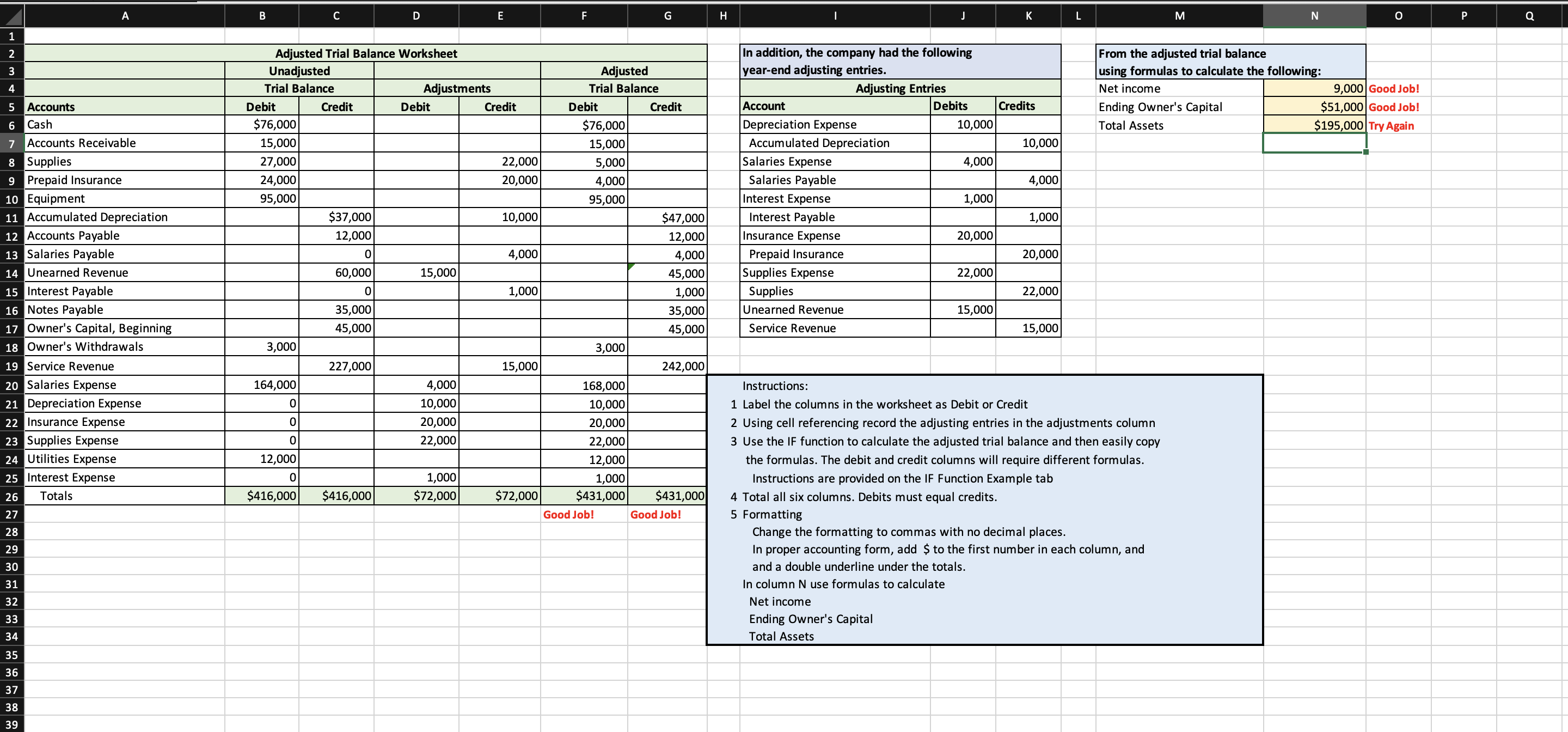Select column N header
Image resolution: width=1568 pixels, height=732 pixels.
(1314, 16)
